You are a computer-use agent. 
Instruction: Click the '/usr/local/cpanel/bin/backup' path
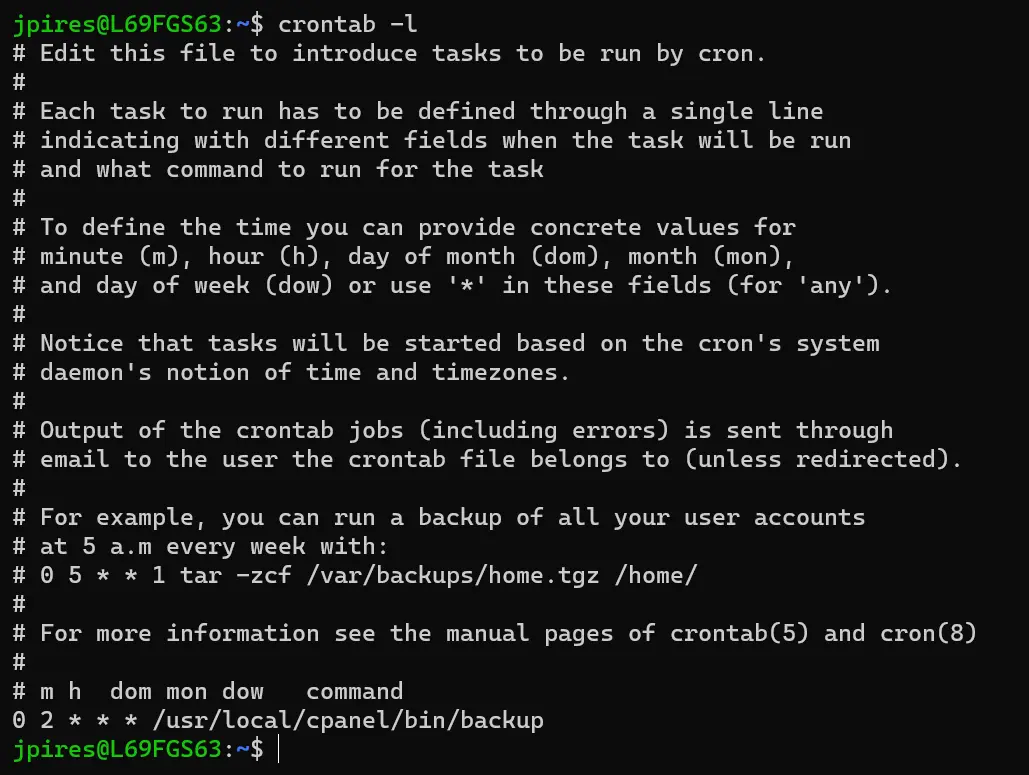coord(348,720)
